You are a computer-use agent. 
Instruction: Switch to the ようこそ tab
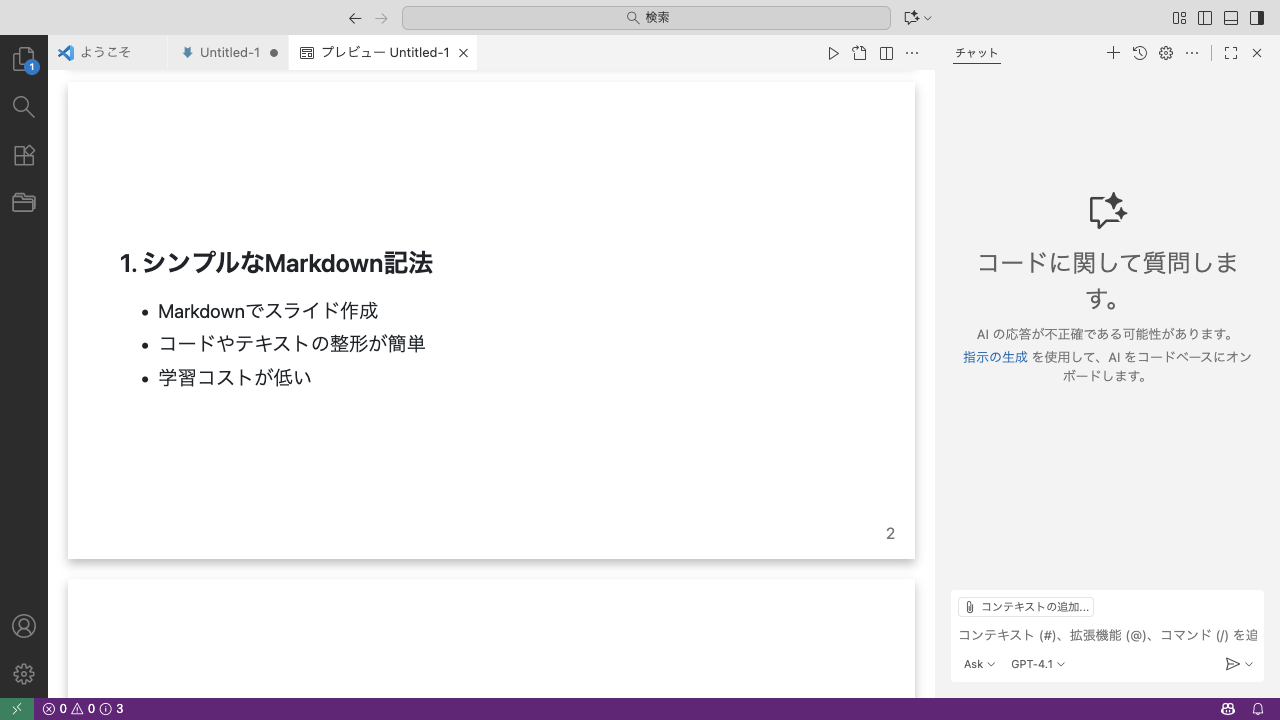(105, 53)
